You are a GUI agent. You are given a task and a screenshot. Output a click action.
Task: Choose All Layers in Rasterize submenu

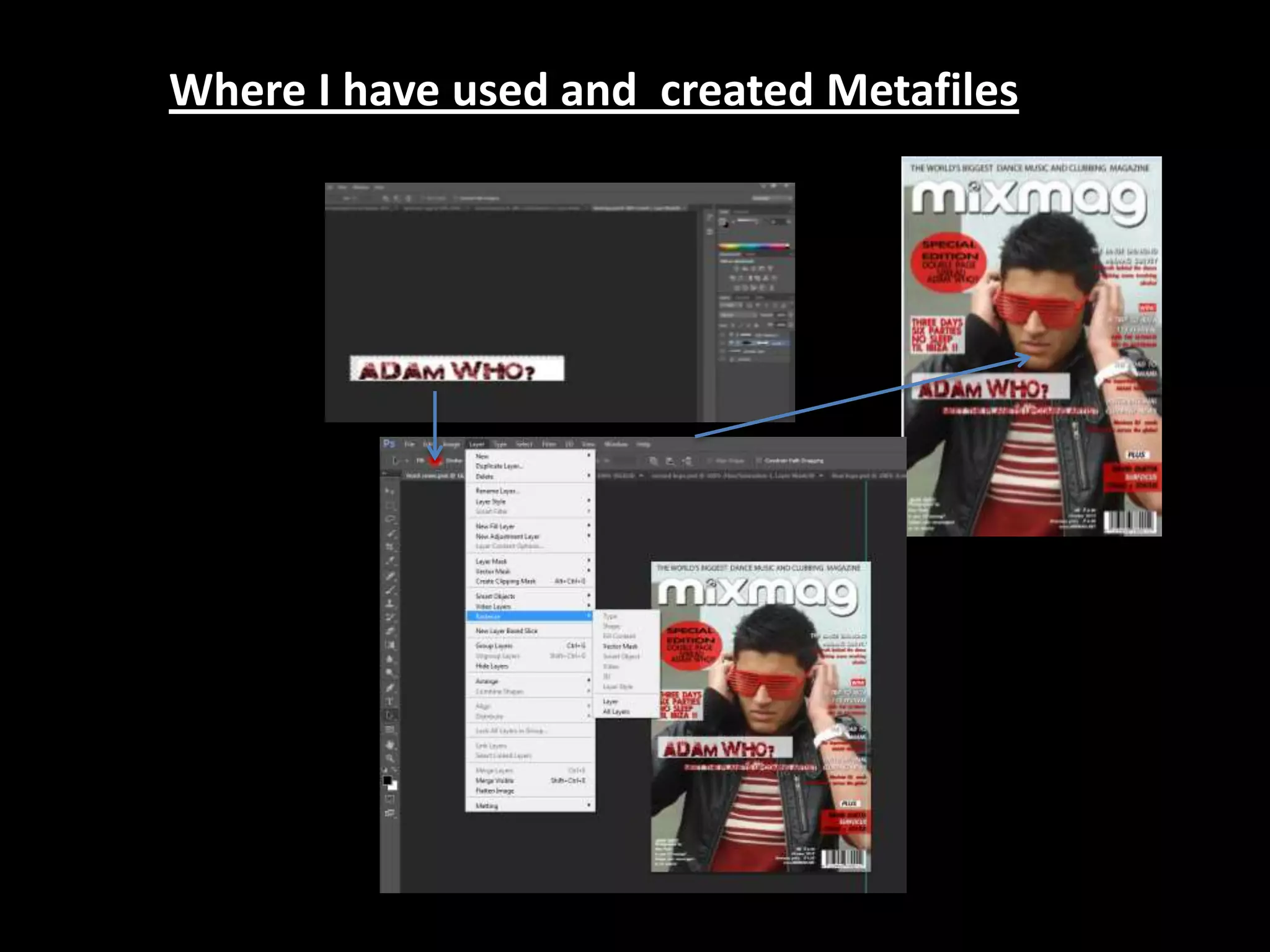627,712
